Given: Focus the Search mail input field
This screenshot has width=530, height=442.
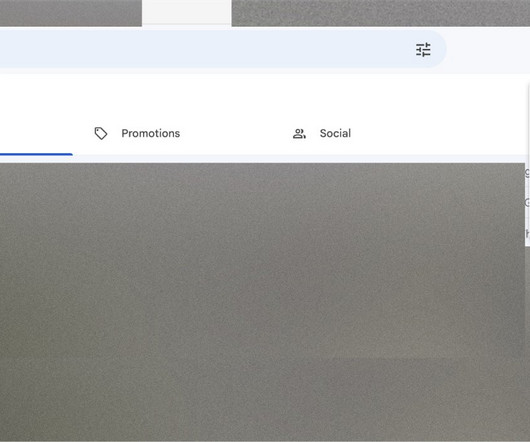Looking at the screenshot, I should 203,49.
